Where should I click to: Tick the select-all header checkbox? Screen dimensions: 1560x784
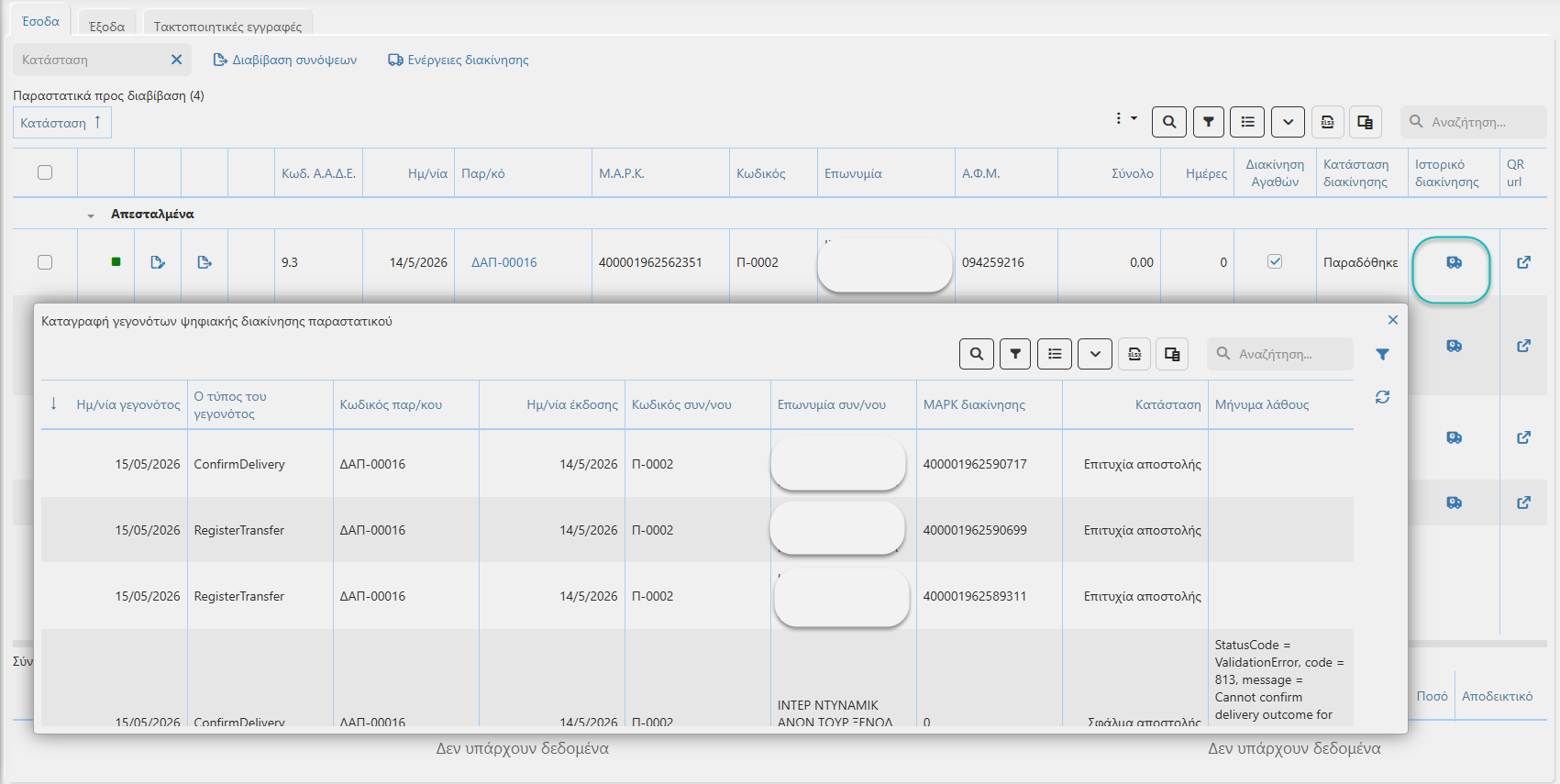45,172
